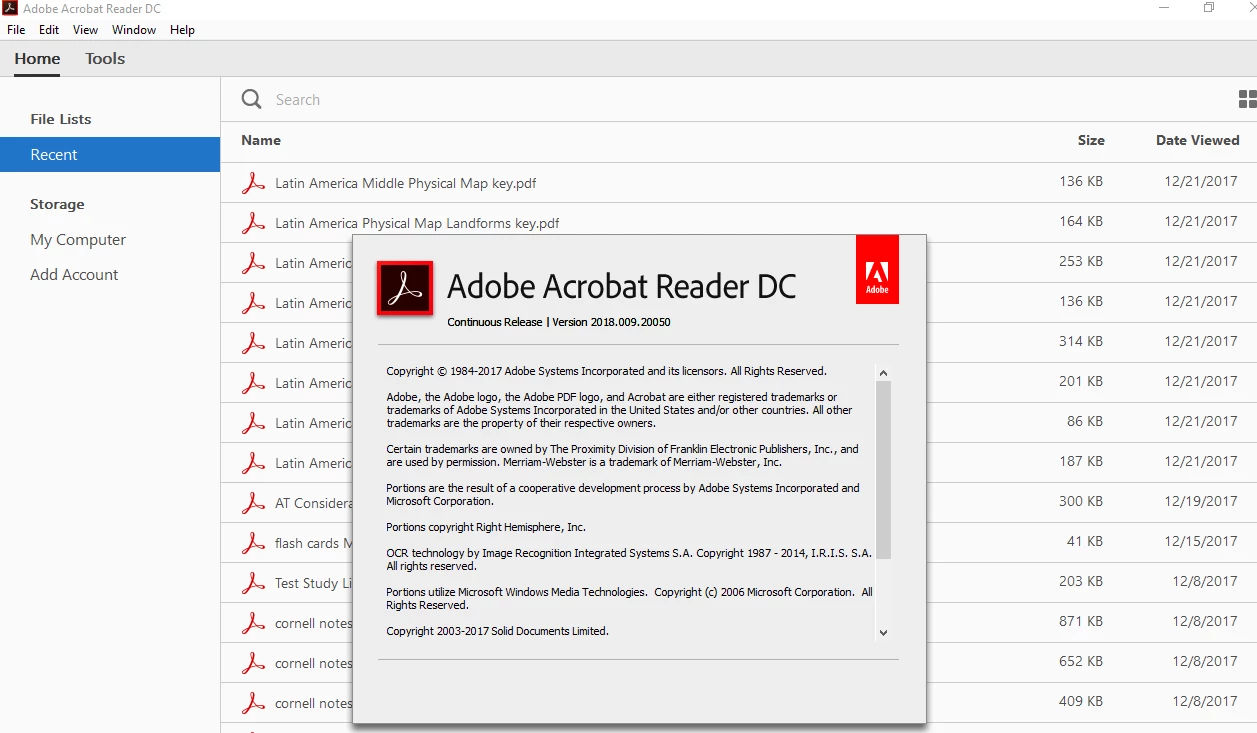This screenshot has height=733, width=1257.
Task: Sort by Date Viewed column header
Action: coord(1198,140)
